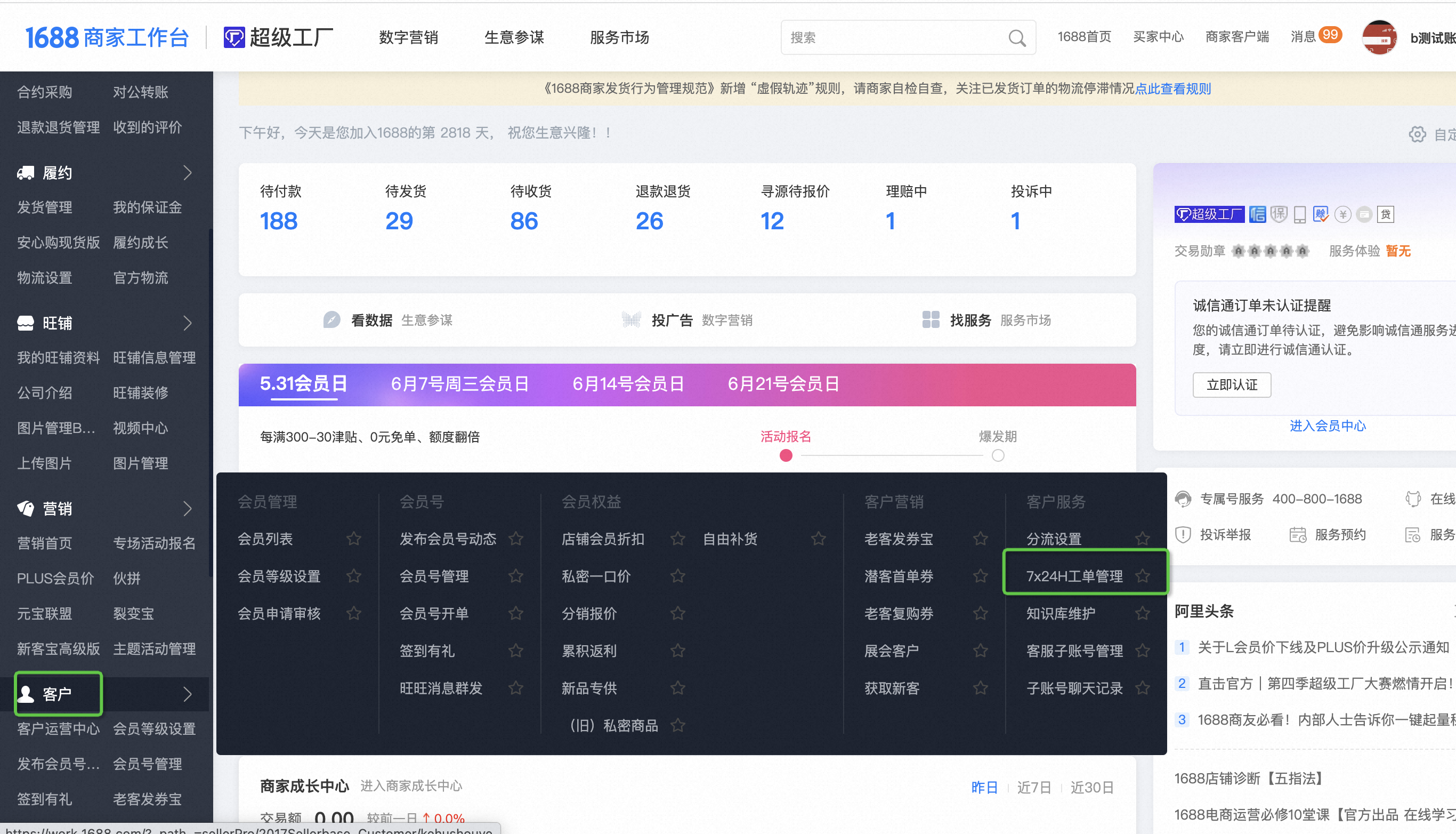Click the 履约 truck icon

click(x=25, y=173)
